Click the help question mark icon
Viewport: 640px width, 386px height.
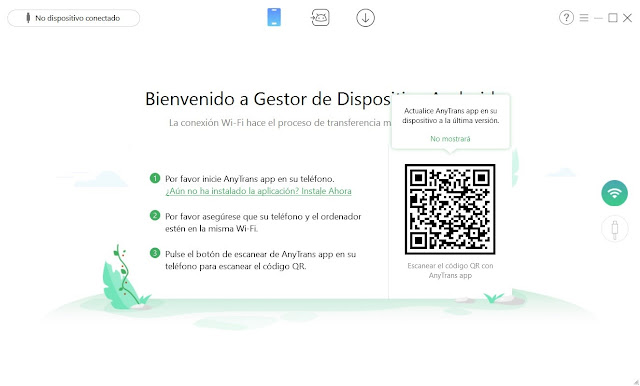[566, 18]
